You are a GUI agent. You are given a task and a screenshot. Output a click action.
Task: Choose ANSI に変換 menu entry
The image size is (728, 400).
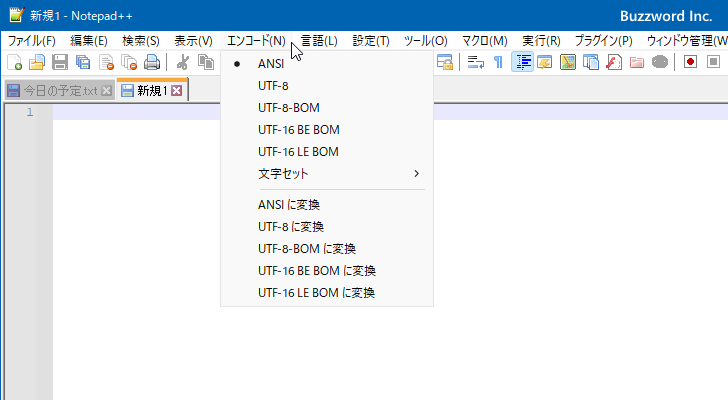pos(327,205)
